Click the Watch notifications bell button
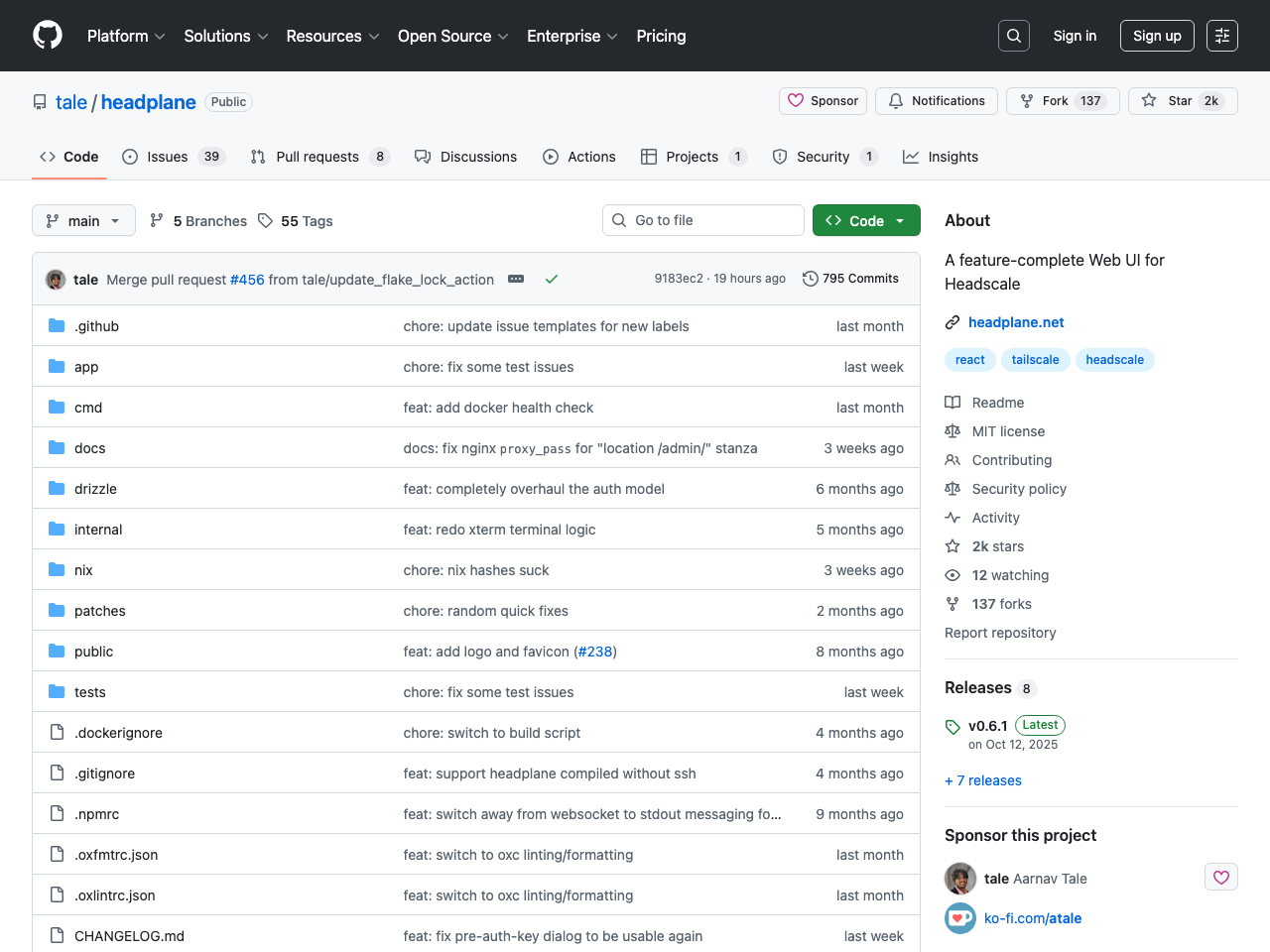This screenshot has height=952, width=1270. coord(936,100)
